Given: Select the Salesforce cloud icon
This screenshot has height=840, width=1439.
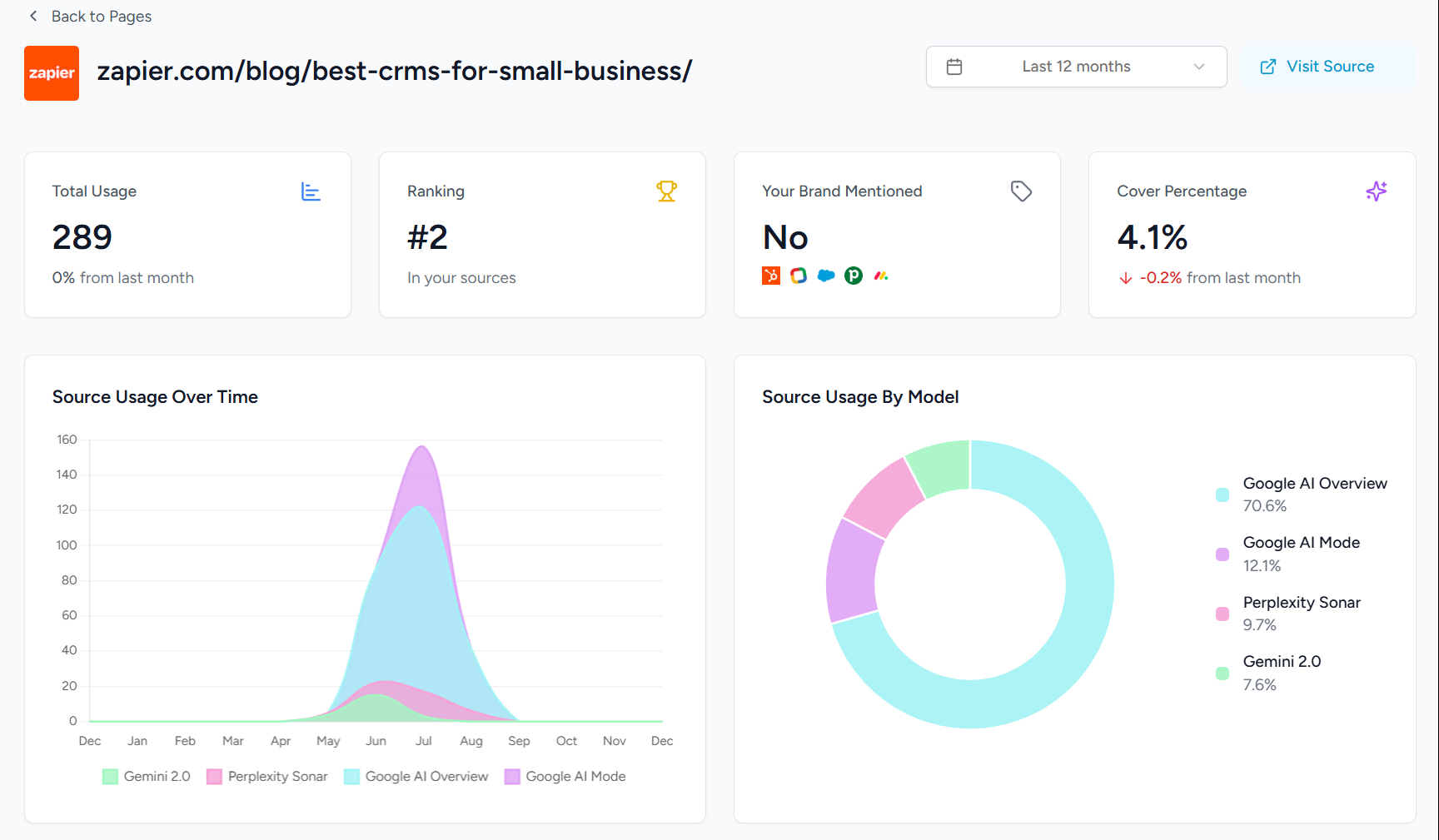Looking at the screenshot, I should coord(826,276).
